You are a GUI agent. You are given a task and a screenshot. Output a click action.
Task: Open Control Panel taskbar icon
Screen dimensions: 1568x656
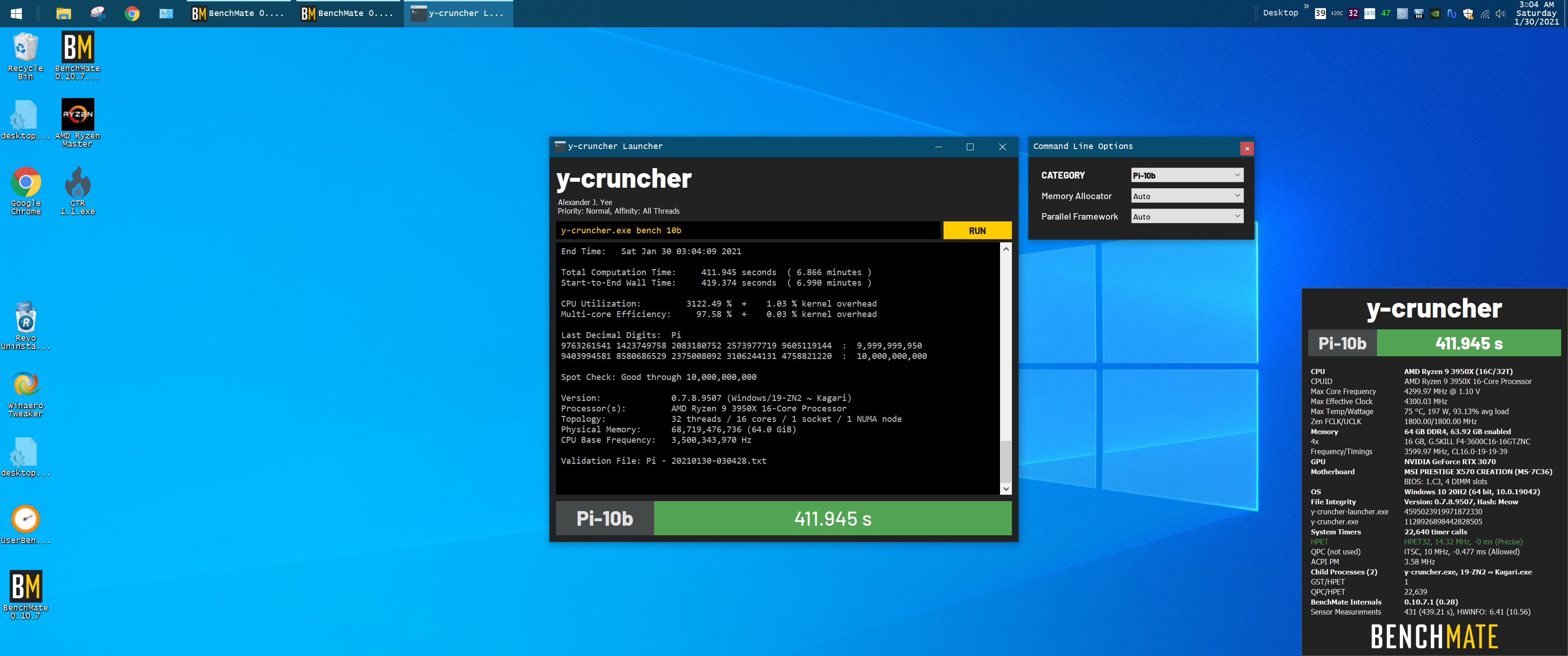pyautogui.click(x=166, y=13)
